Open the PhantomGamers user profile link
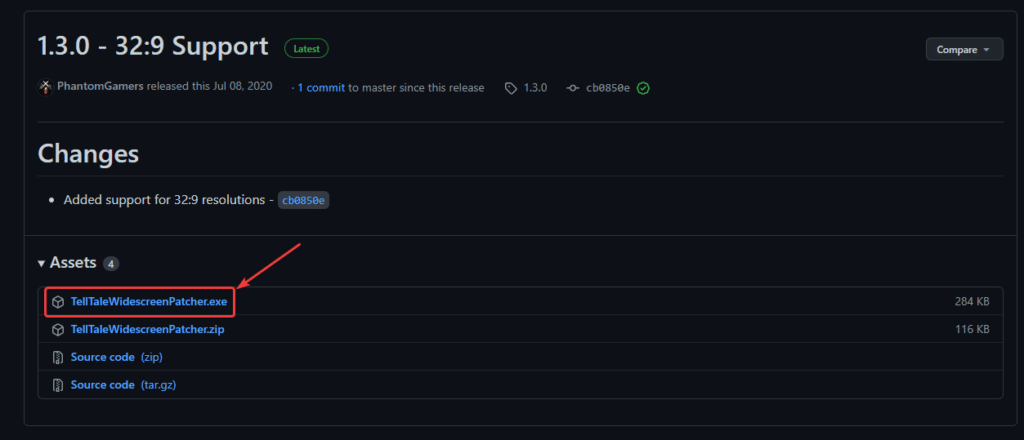Viewport: 1024px width, 440px height. pyautogui.click(x=101, y=87)
